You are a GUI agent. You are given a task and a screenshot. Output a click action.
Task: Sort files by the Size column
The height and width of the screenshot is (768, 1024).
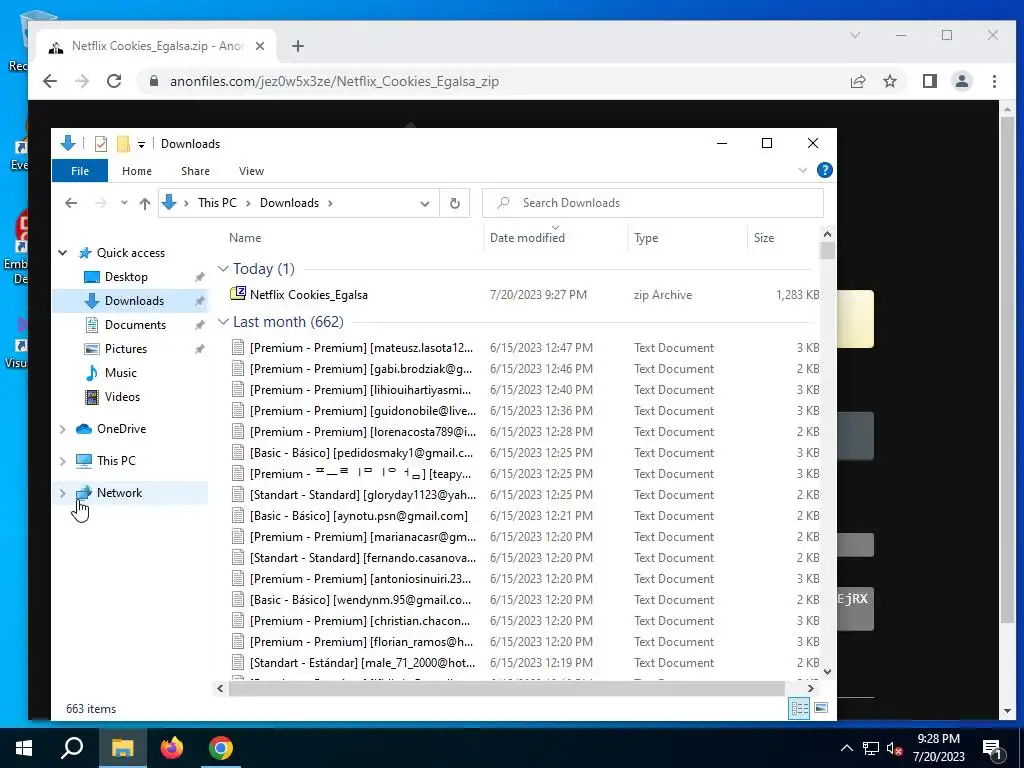[763, 238]
